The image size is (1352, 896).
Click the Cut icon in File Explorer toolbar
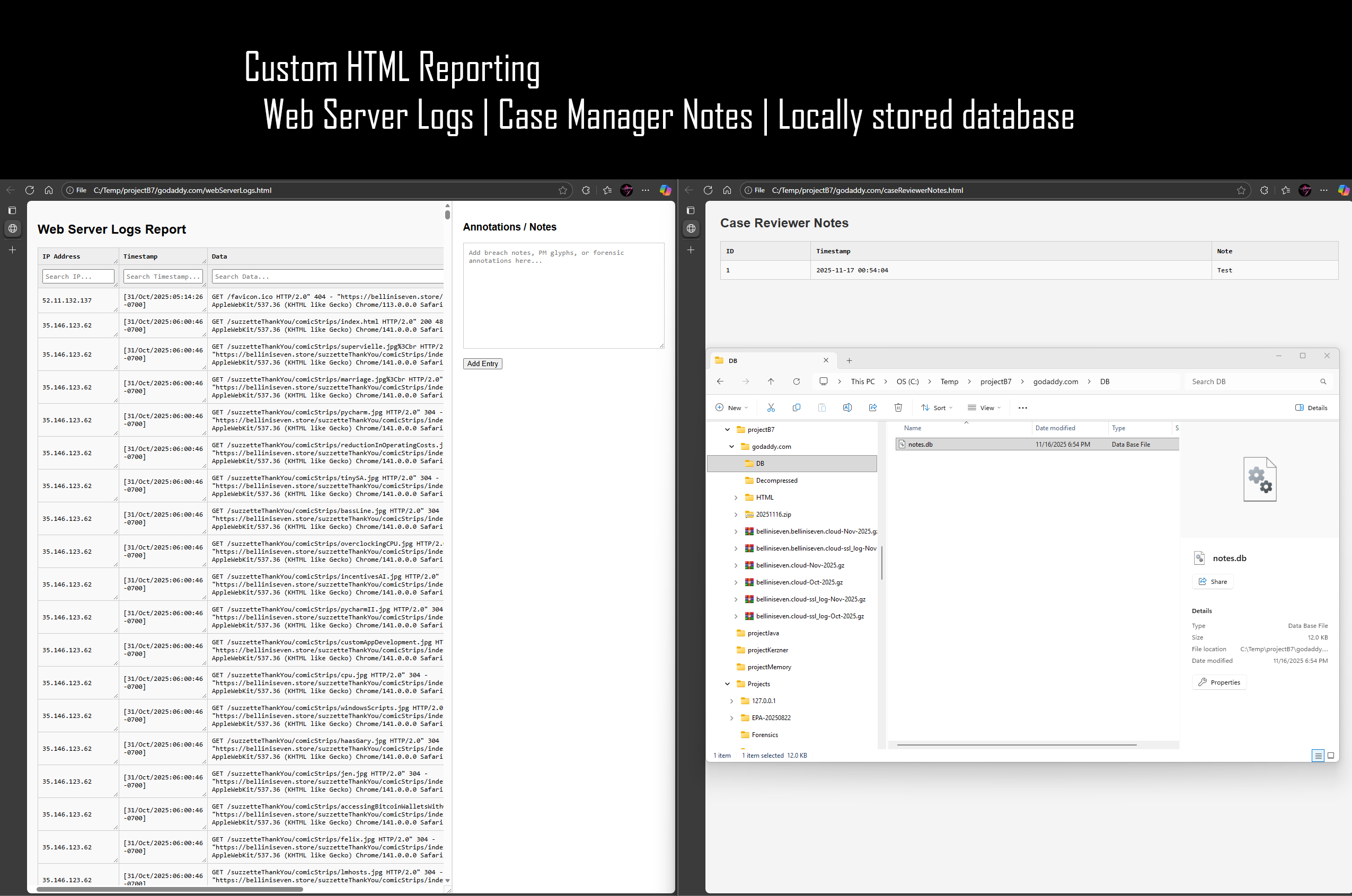[771, 407]
